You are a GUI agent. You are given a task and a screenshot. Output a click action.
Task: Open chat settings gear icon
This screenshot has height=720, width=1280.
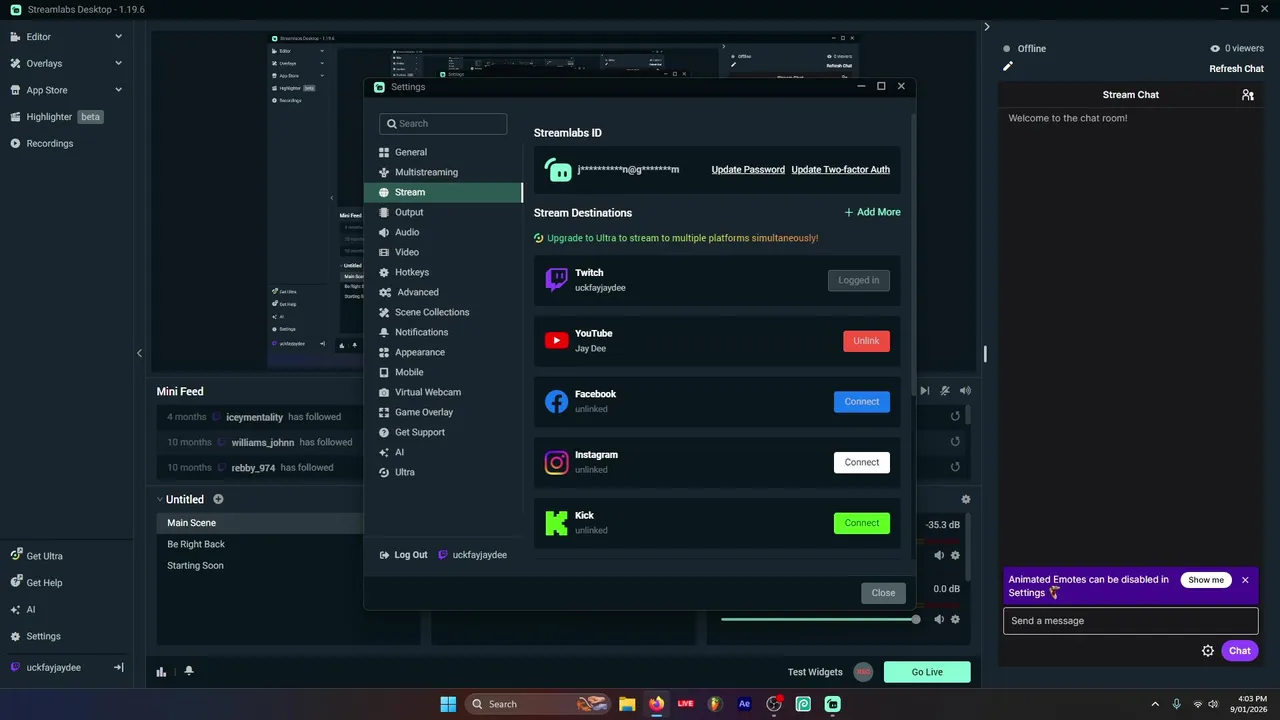click(x=1208, y=651)
